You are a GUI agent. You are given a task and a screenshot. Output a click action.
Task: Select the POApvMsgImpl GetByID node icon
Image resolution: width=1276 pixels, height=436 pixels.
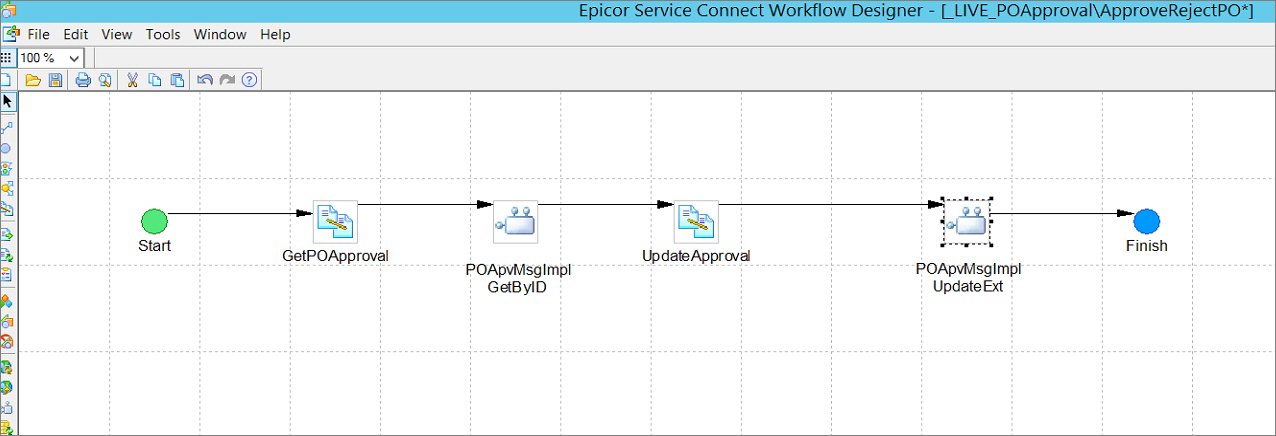point(515,222)
